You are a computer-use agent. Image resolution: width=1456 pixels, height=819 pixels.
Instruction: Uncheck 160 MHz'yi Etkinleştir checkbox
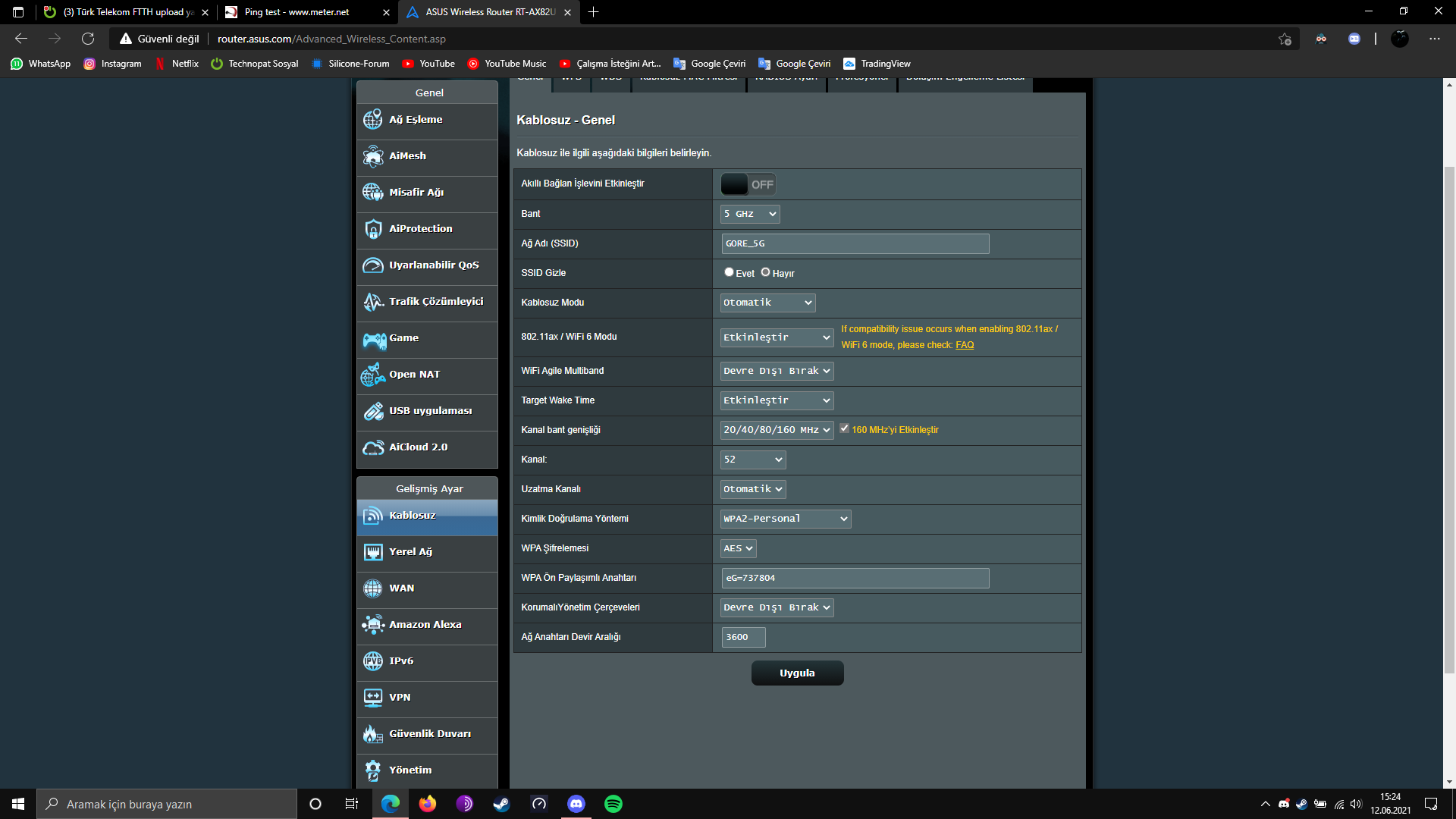[x=844, y=428]
